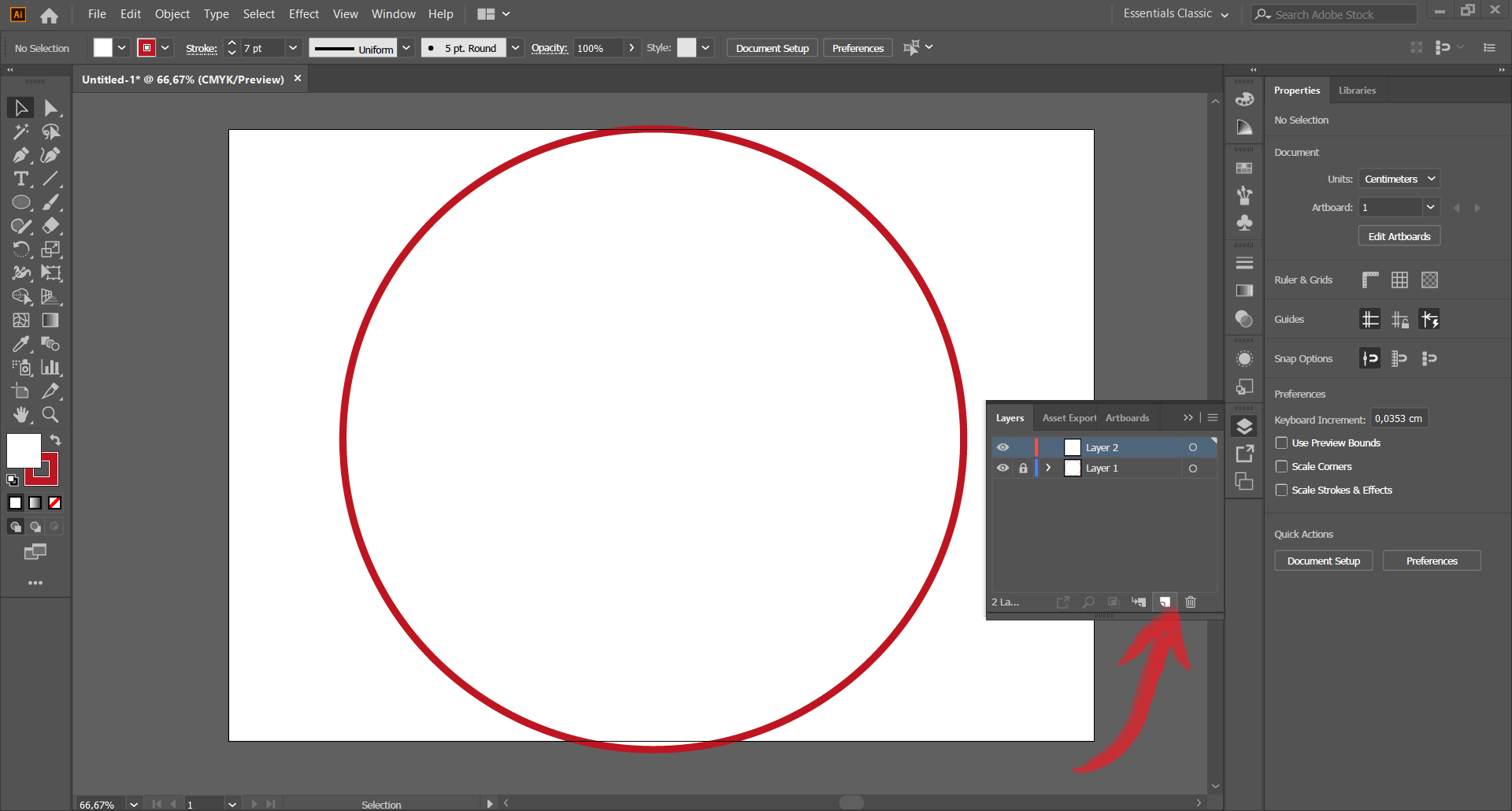Unlock Layer 1 with lock icon
Image resolution: width=1512 pixels, height=811 pixels.
click(1023, 468)
